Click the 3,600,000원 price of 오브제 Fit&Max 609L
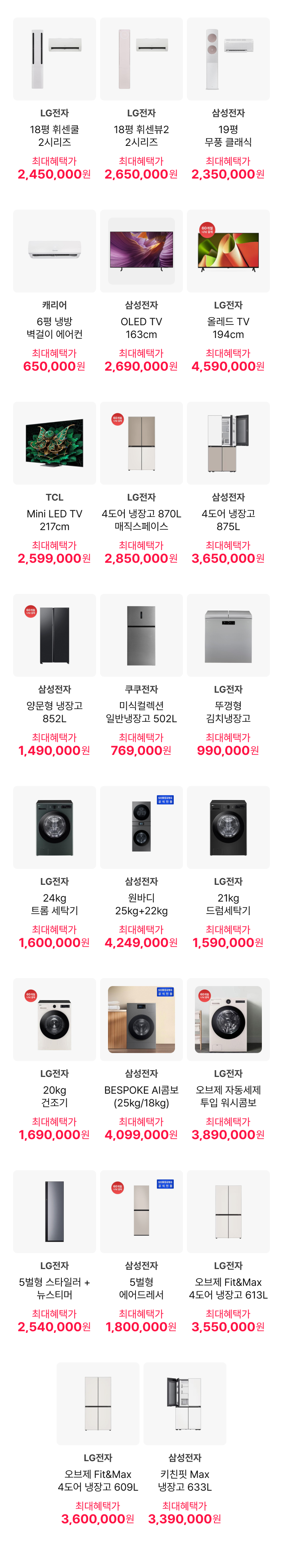 [x=98, y=1519]
